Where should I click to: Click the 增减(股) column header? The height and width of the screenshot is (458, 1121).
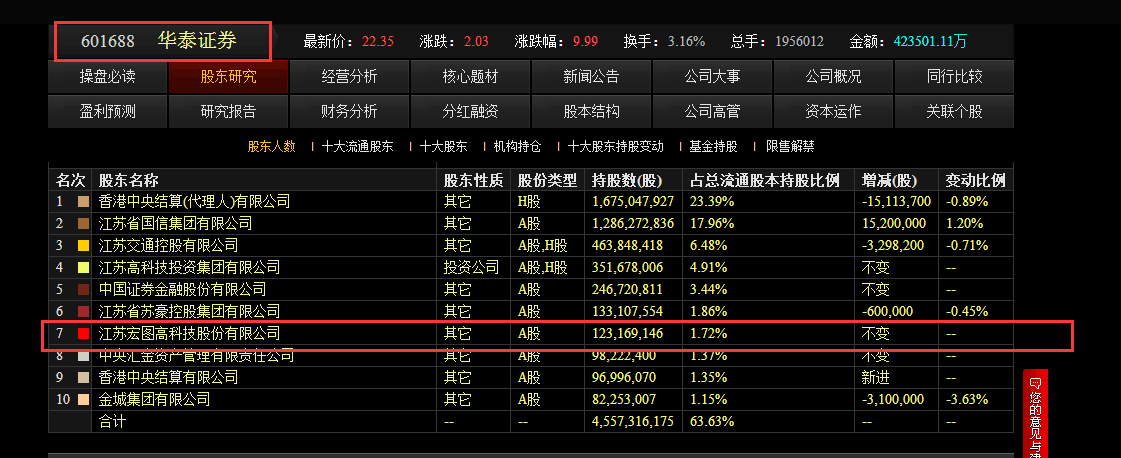coord(890,180)
